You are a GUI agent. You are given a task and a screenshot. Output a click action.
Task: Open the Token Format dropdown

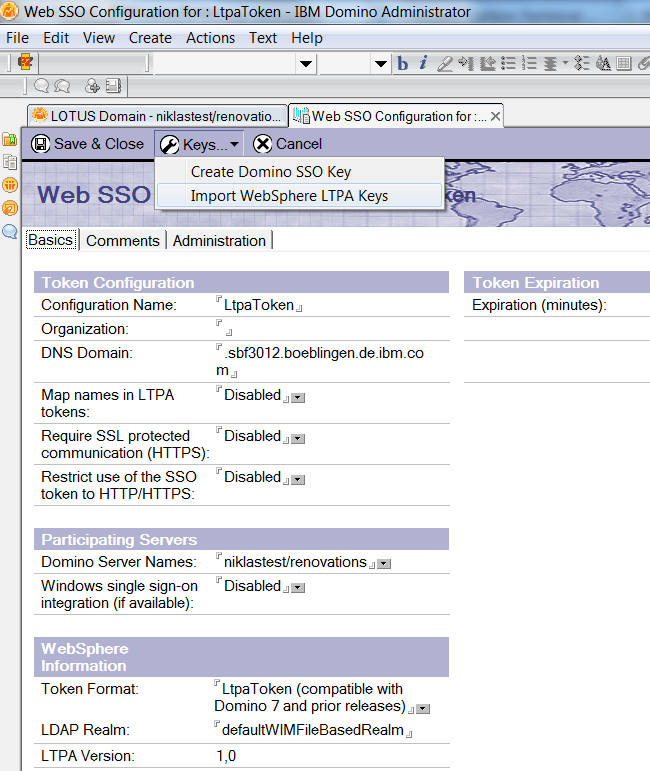(423, 709)
